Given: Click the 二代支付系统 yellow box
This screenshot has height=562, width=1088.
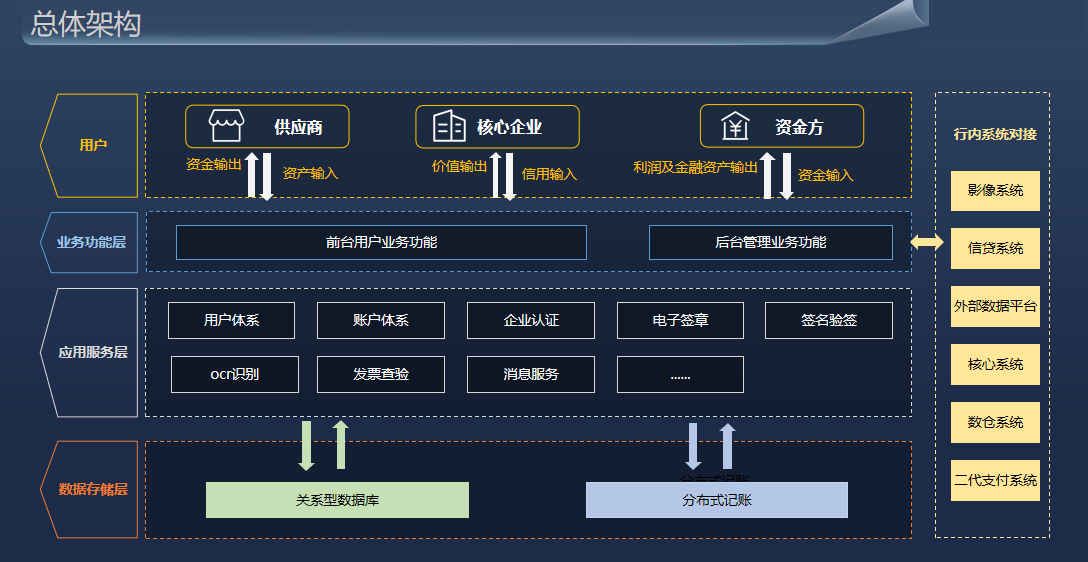Looking at the screenshot, I should click(x=995, y=480).
